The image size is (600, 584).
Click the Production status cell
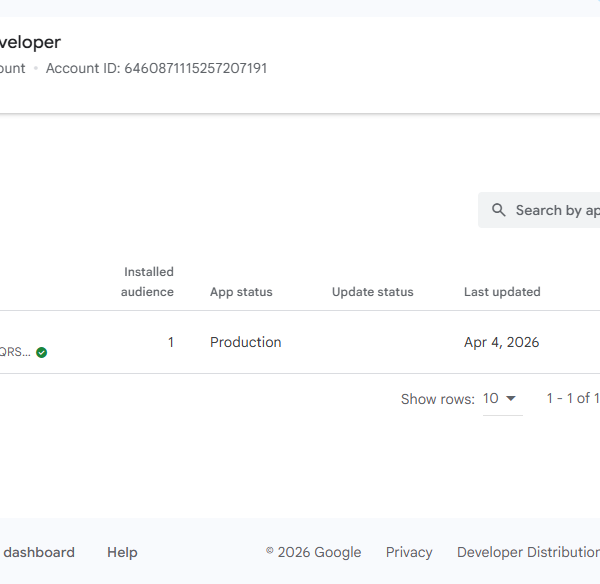(x=245, y=342)
